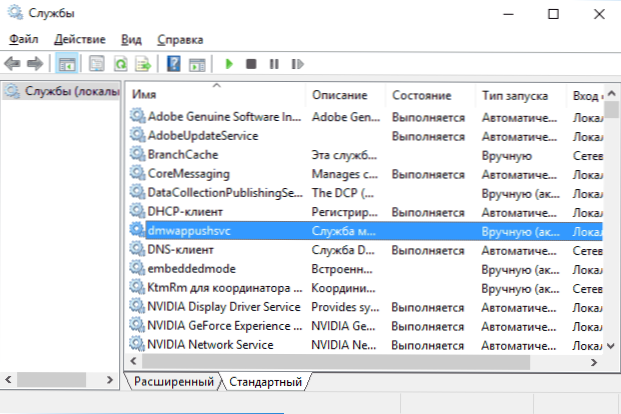The height and width of the screenshot is (414, 621).
Task: Open the Файл menu
Action: 24,39
